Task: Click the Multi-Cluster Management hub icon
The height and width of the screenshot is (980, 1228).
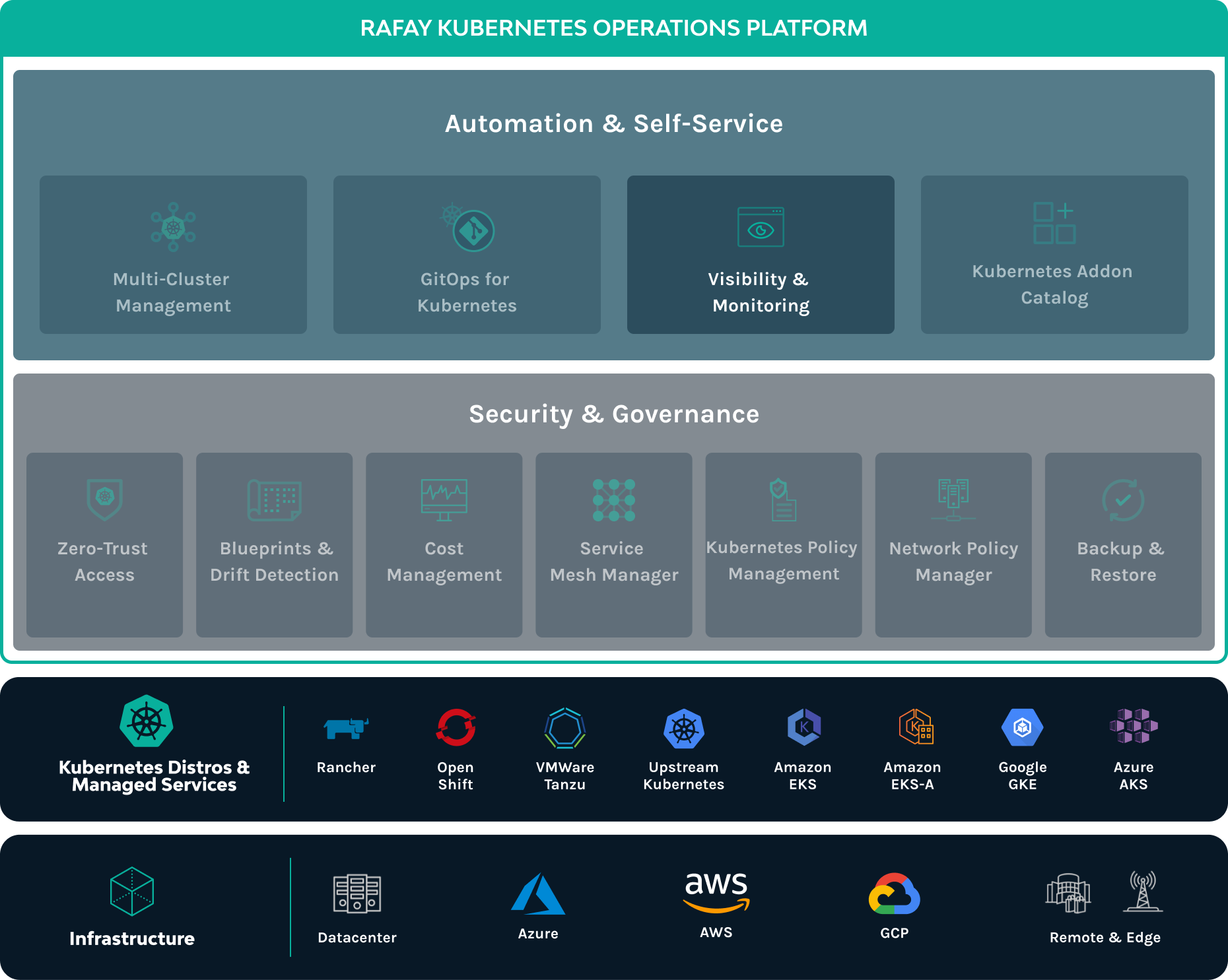Action: point(173,227)
